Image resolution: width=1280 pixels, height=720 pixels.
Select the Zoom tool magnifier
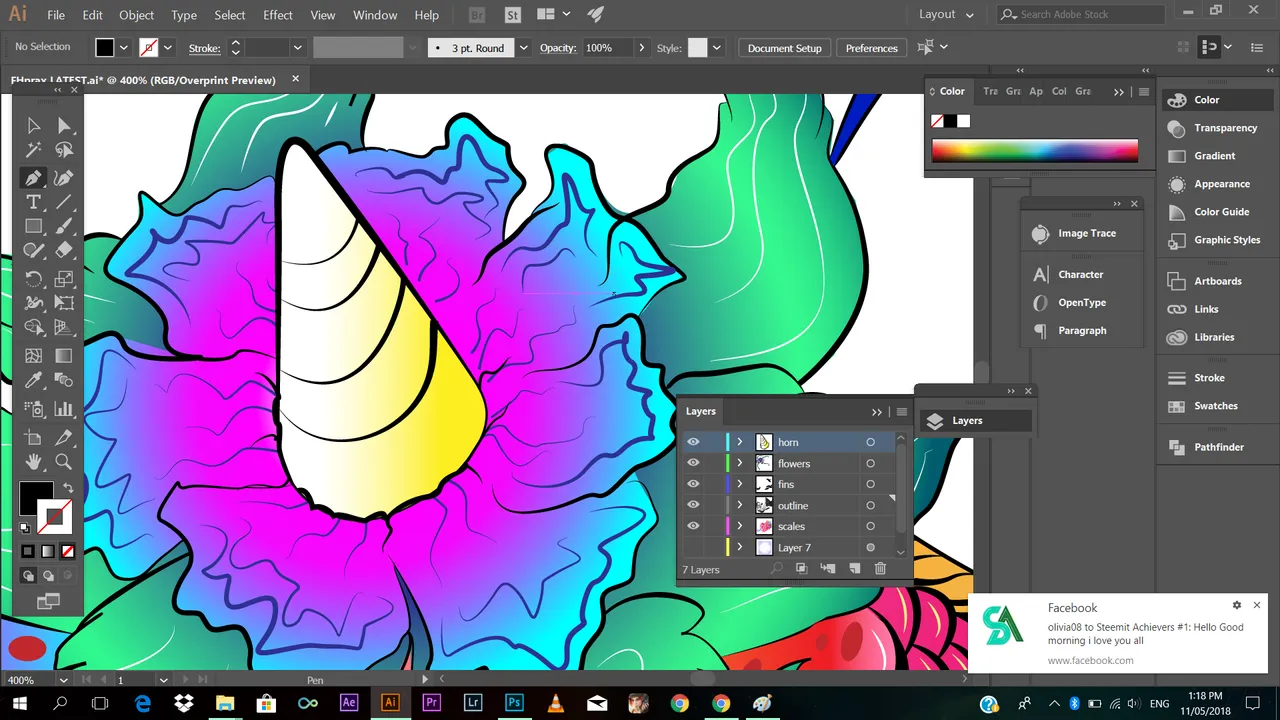click(64, 462)
